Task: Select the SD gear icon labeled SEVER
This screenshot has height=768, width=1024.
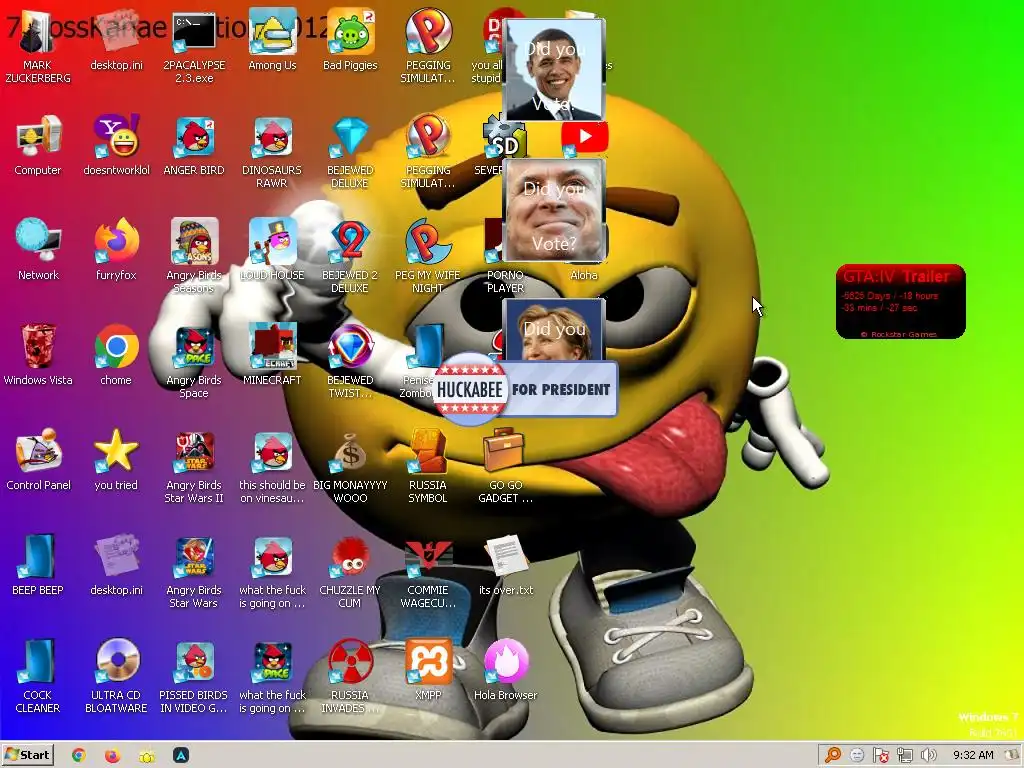Action: point(504,138)
